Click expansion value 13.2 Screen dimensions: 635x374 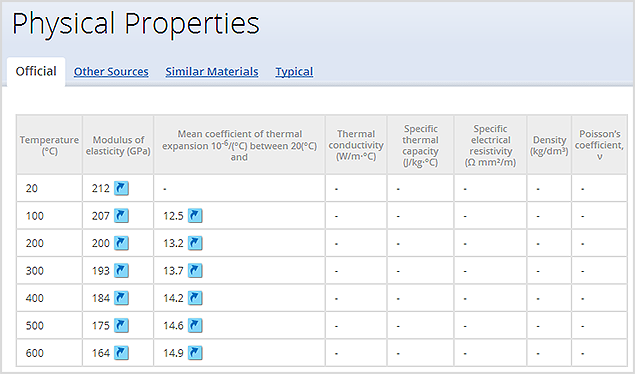(x=173, y=243)
